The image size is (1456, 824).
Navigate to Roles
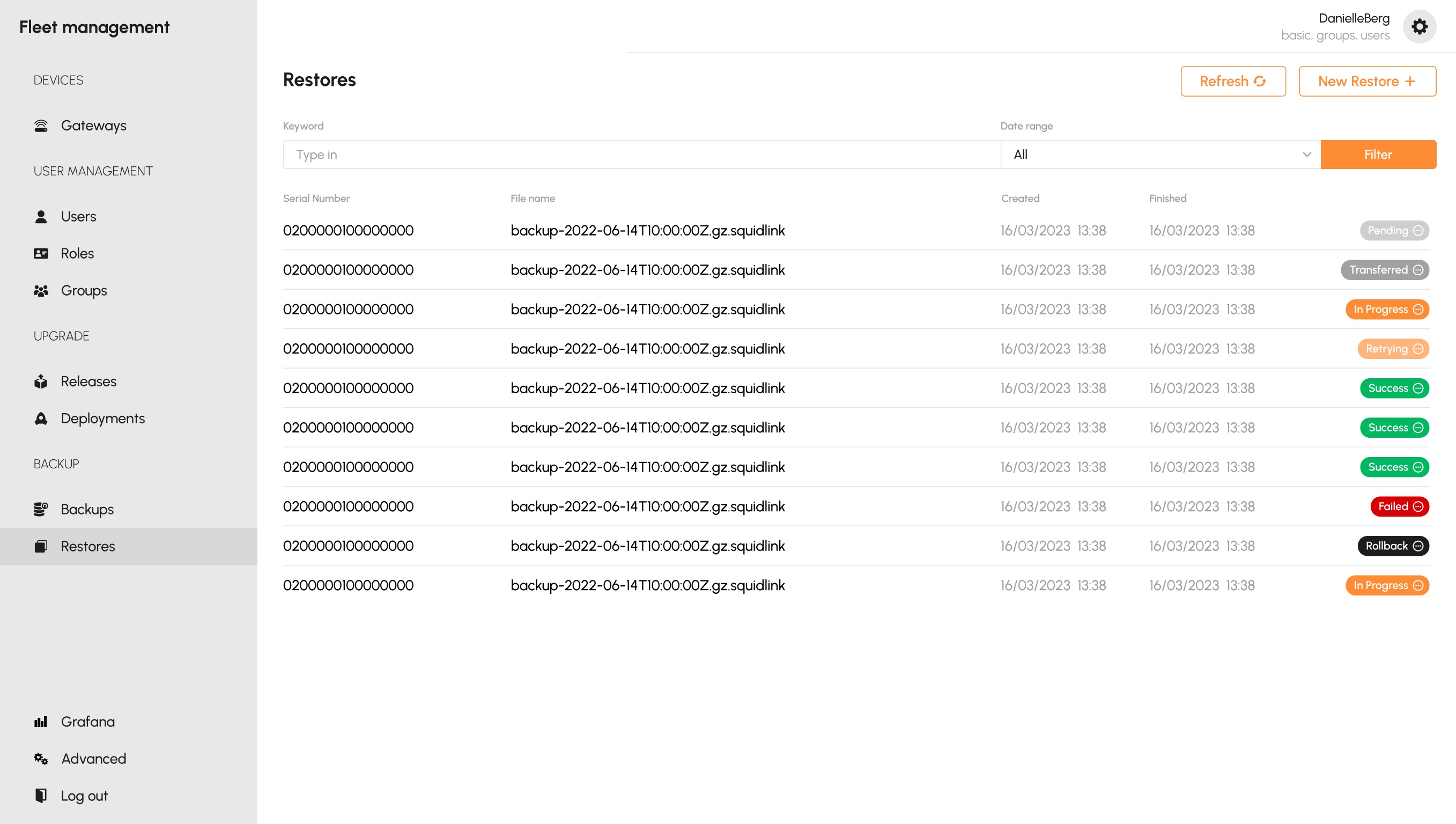click(x=128, y=254)
